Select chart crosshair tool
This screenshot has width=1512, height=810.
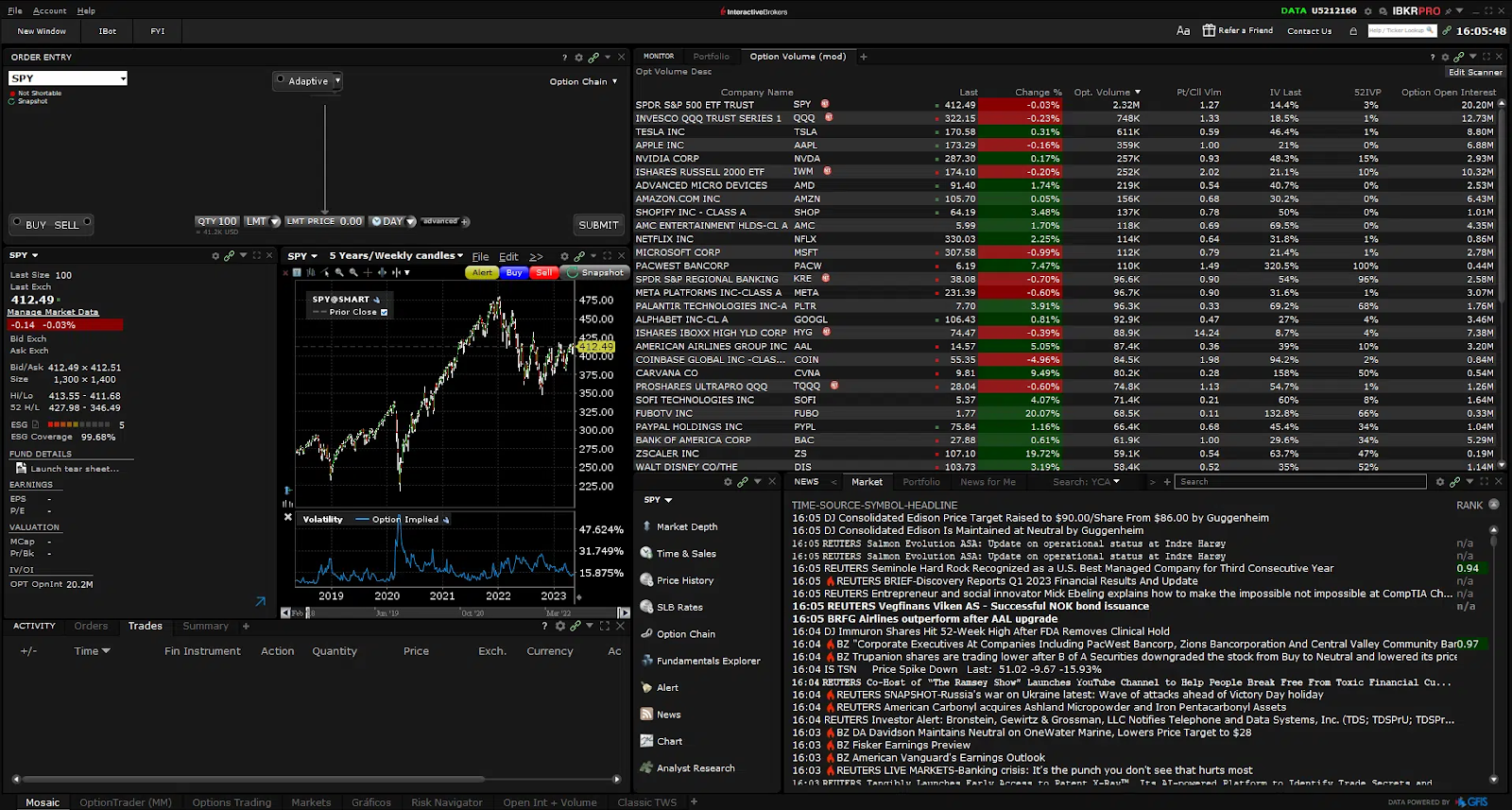(x=368, y=272)
